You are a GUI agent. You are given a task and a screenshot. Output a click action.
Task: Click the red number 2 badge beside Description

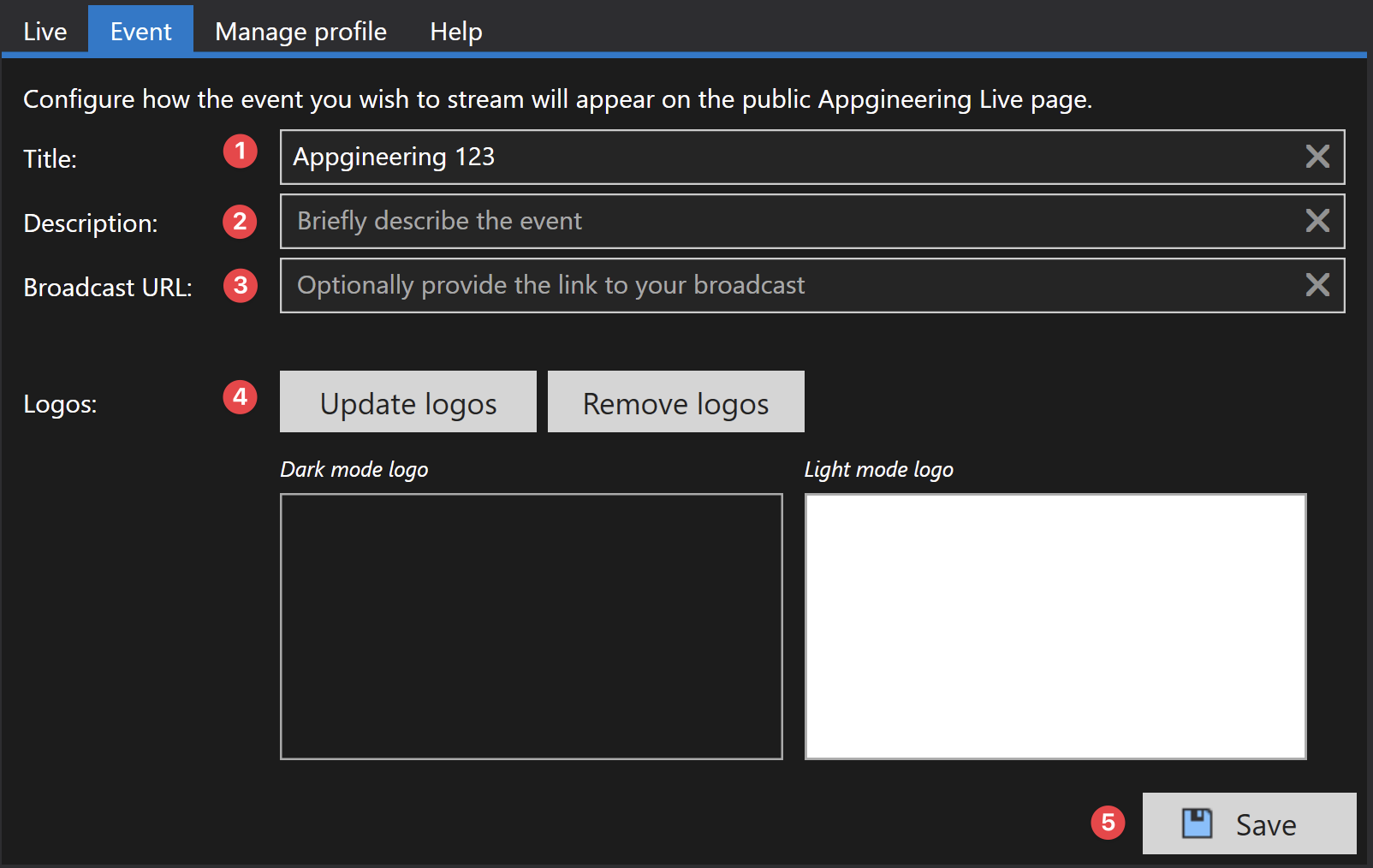[x=241, y=222]
